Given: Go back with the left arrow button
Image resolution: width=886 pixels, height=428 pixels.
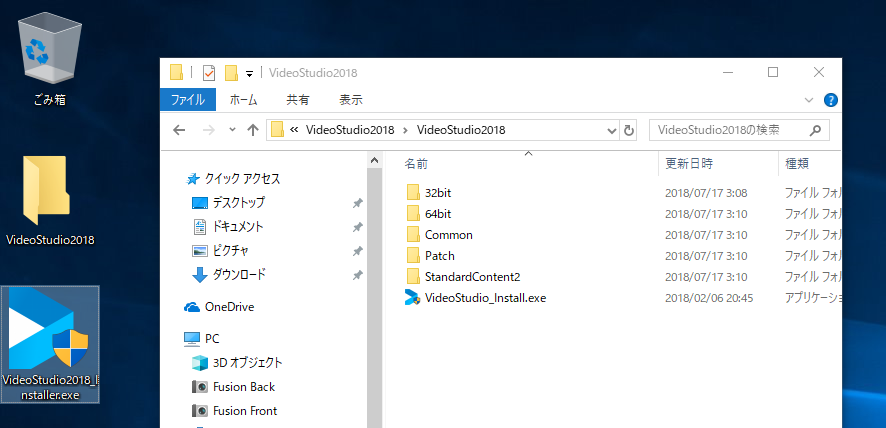Looking at the screenshot, I should 179,130.
